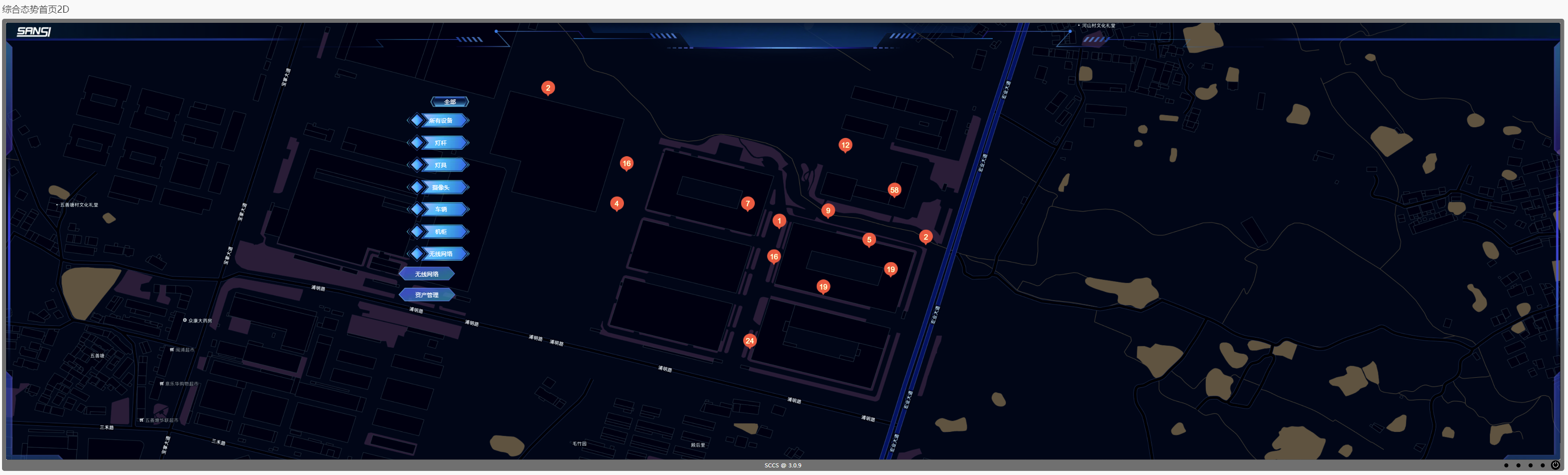Click the SCCS @ 3.0.9 version text
1568x475 pixels.
coord(783,466)
